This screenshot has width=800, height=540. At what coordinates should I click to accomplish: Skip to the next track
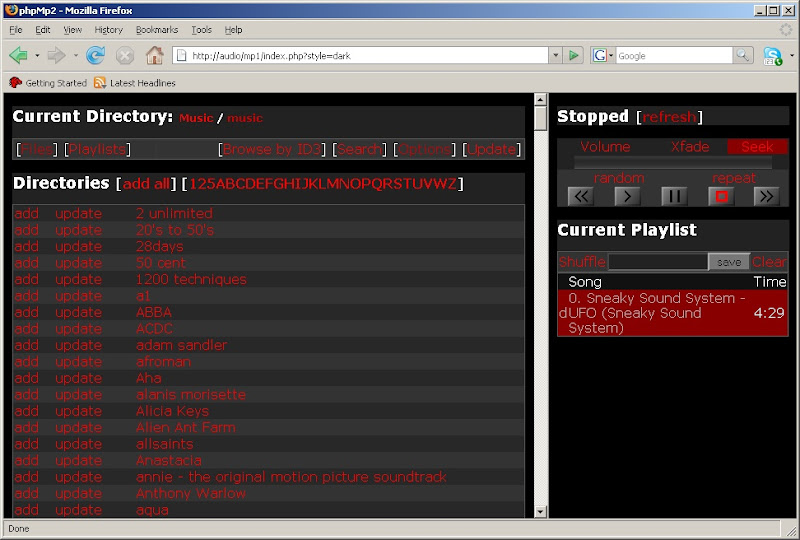tap(766, 197)
